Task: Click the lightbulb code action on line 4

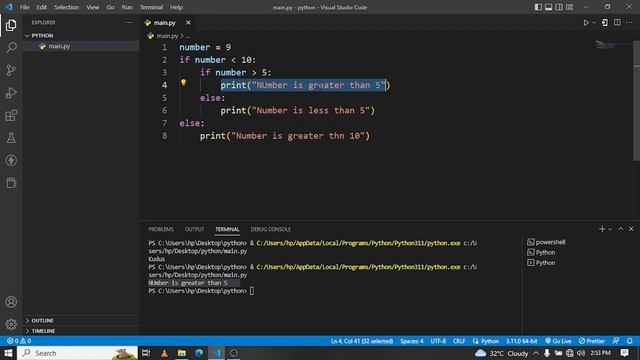Action: click(x=183, y=83)
